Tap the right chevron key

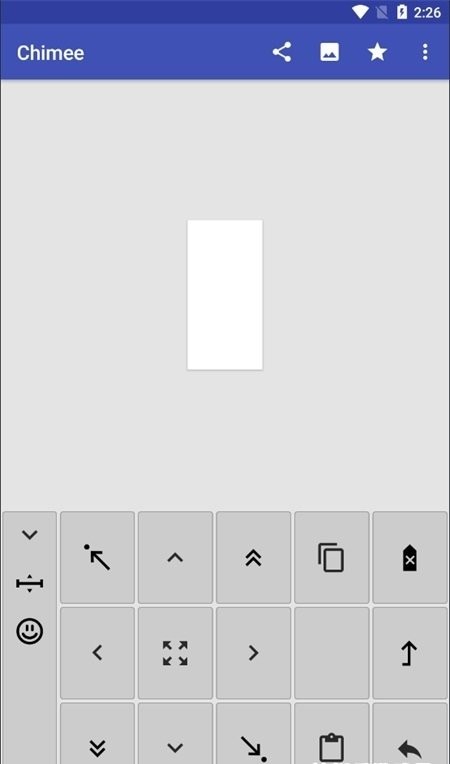[254, 653]
